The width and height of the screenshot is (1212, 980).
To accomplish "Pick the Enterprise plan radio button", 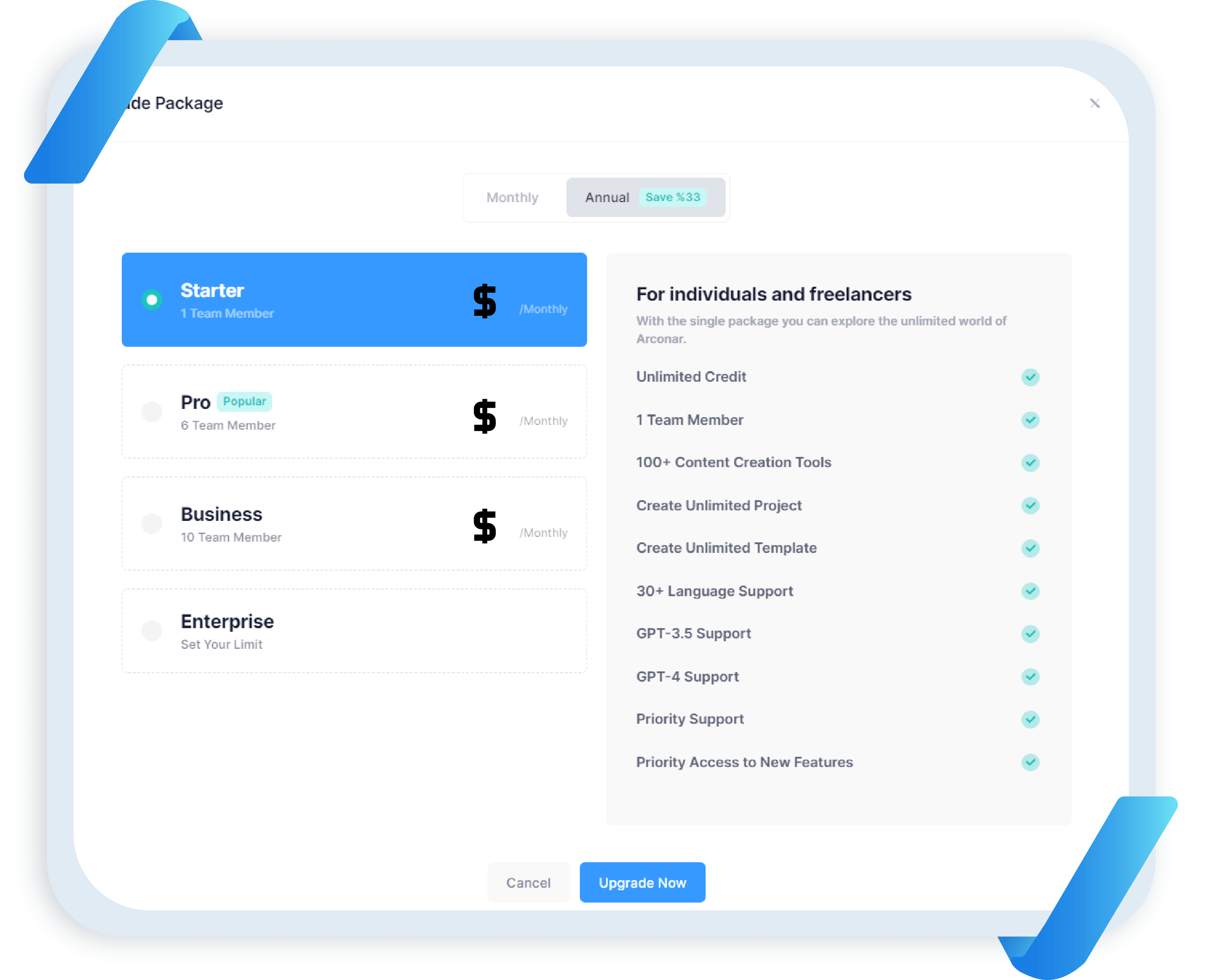I will point(151,631).
